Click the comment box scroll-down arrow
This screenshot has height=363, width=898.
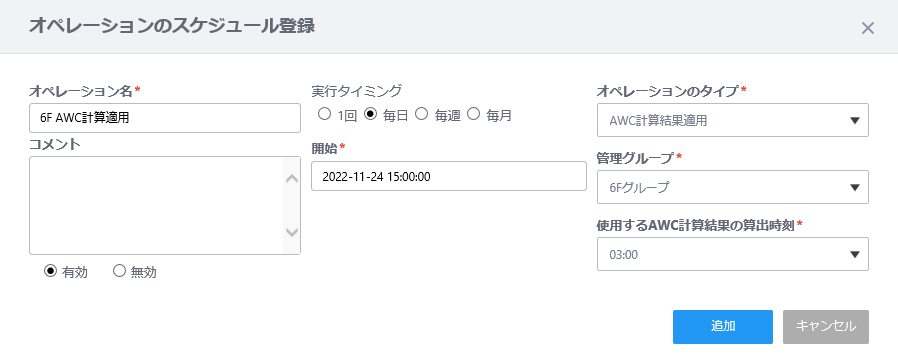(x=292, y=232)
